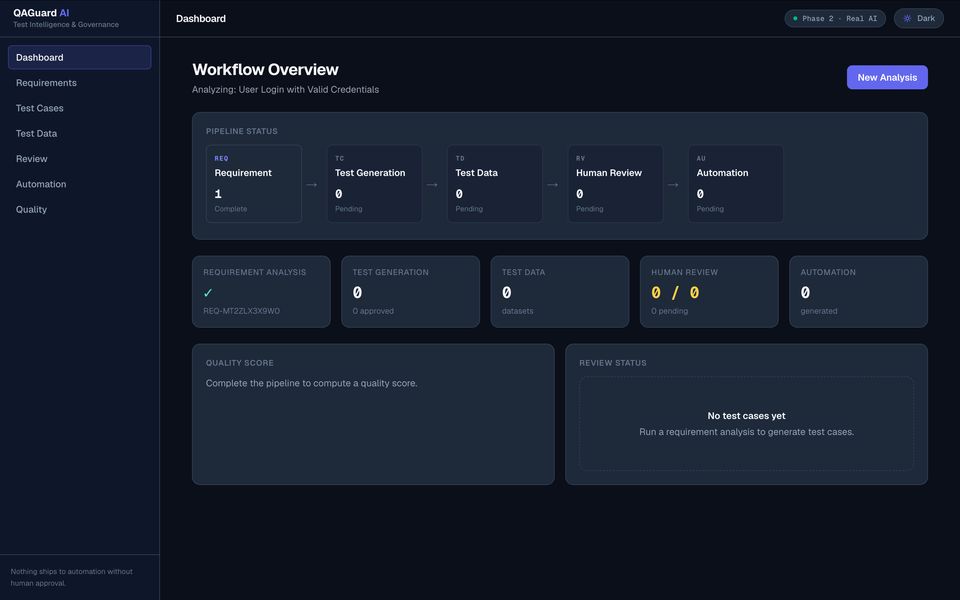Select Test Data in the sidebar
960x600 pixels.
click(80, 133)
